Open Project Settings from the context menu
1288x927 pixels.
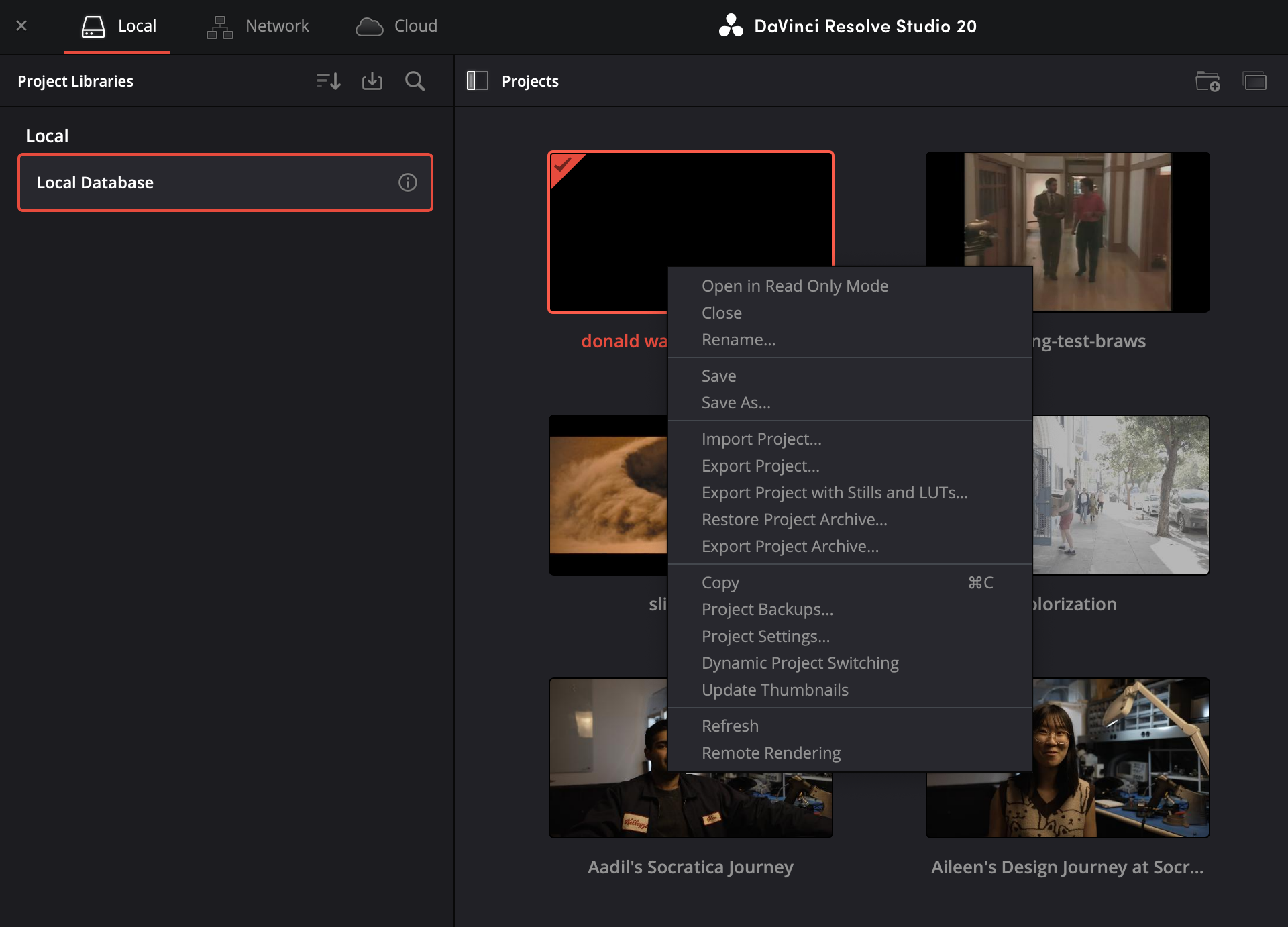765,636
